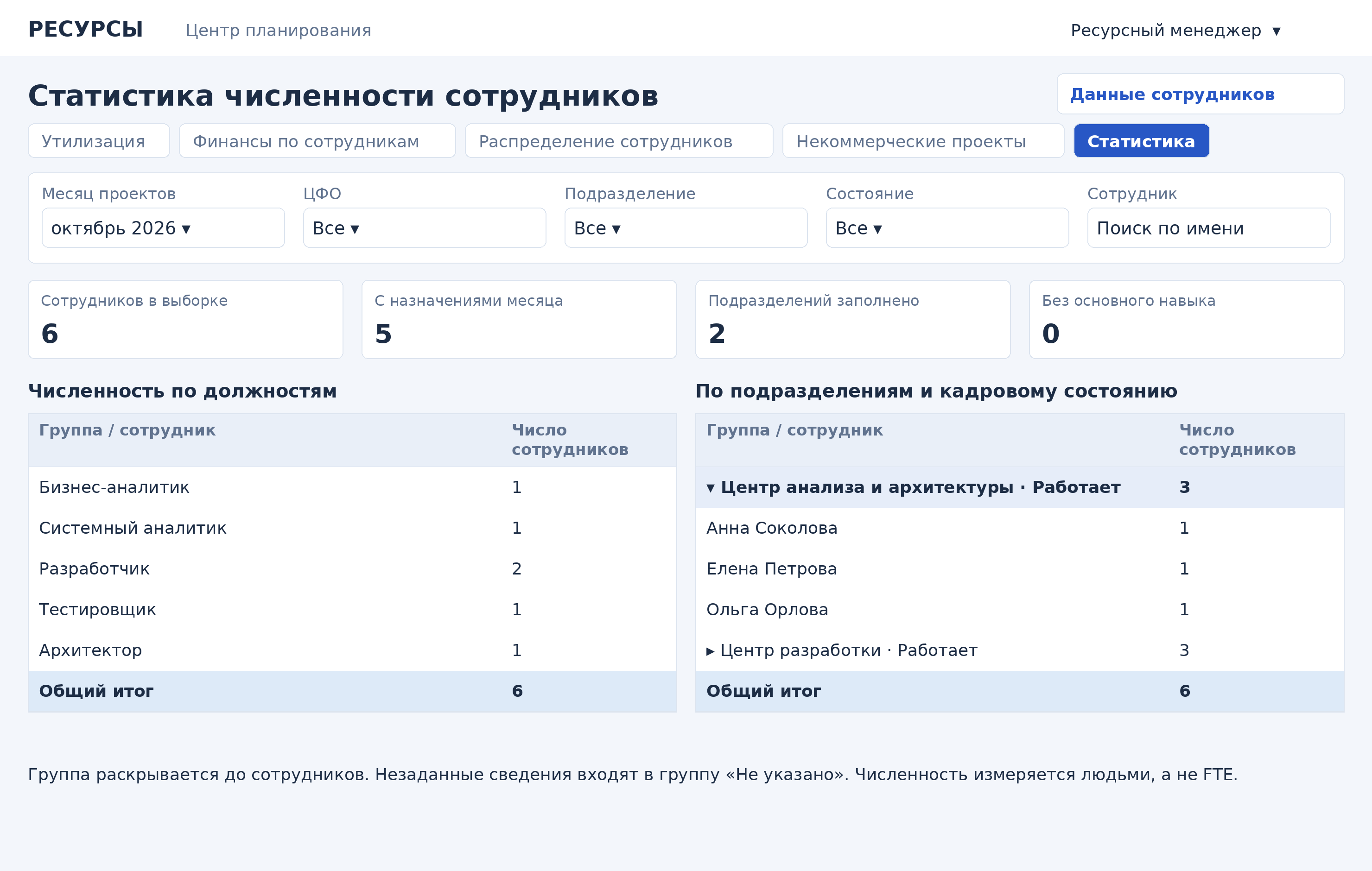Open the ЦФО filter dropdown
1372x871 pixels.
tap(425, 228)
